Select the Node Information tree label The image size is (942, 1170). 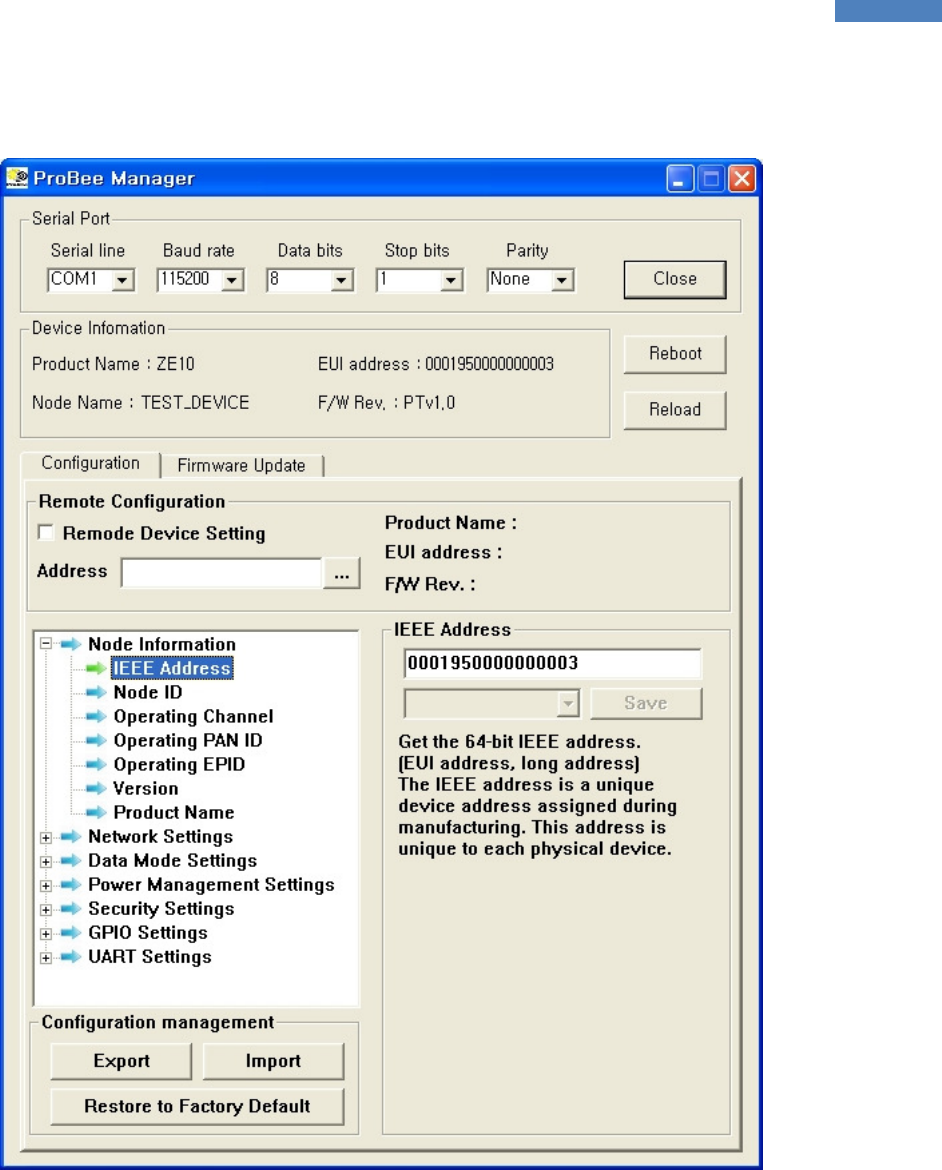(x=162, y=644)
